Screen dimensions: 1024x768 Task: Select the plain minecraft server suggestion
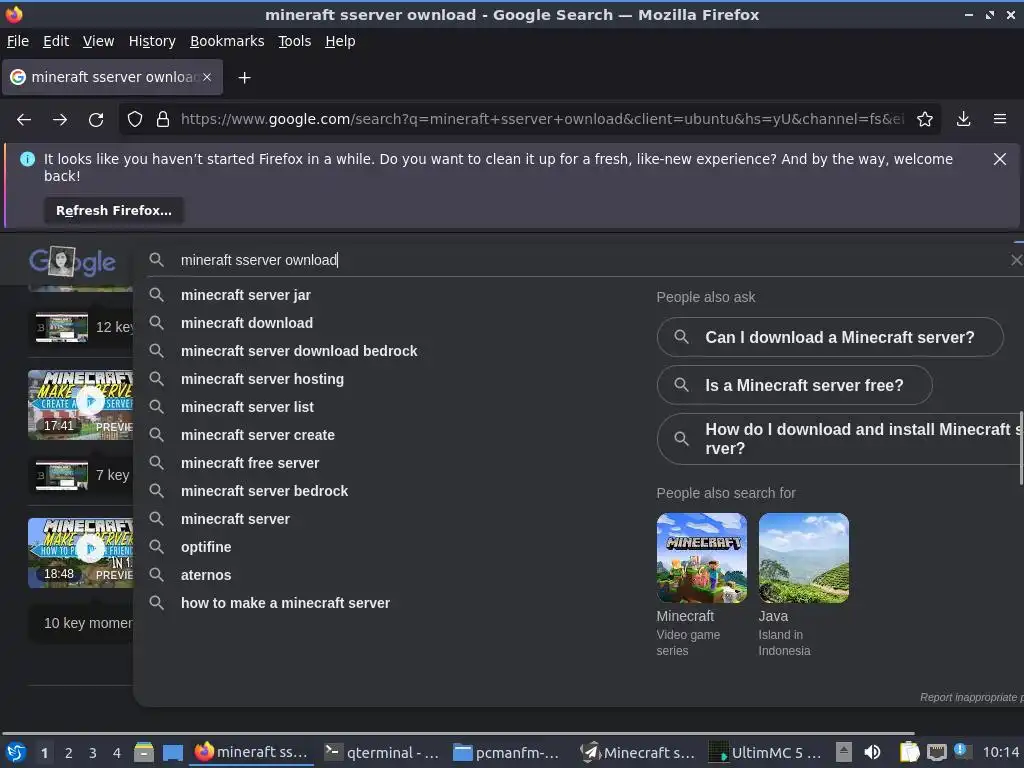(x=235, y=520)
